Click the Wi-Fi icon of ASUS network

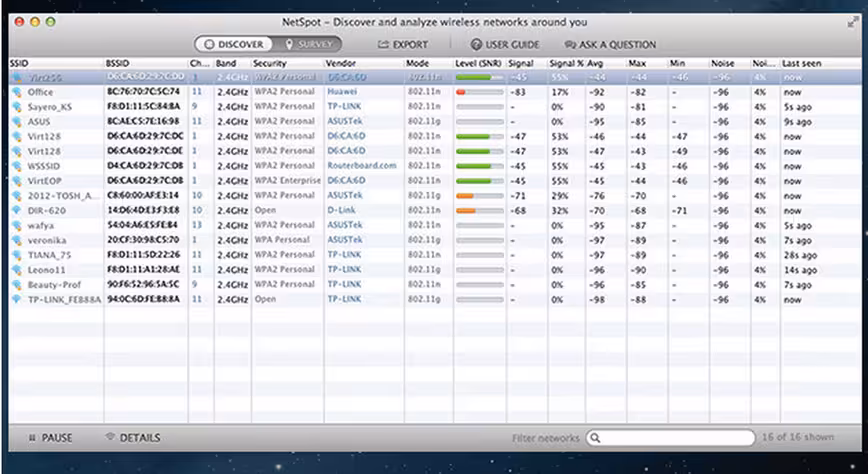click(17, 121)
